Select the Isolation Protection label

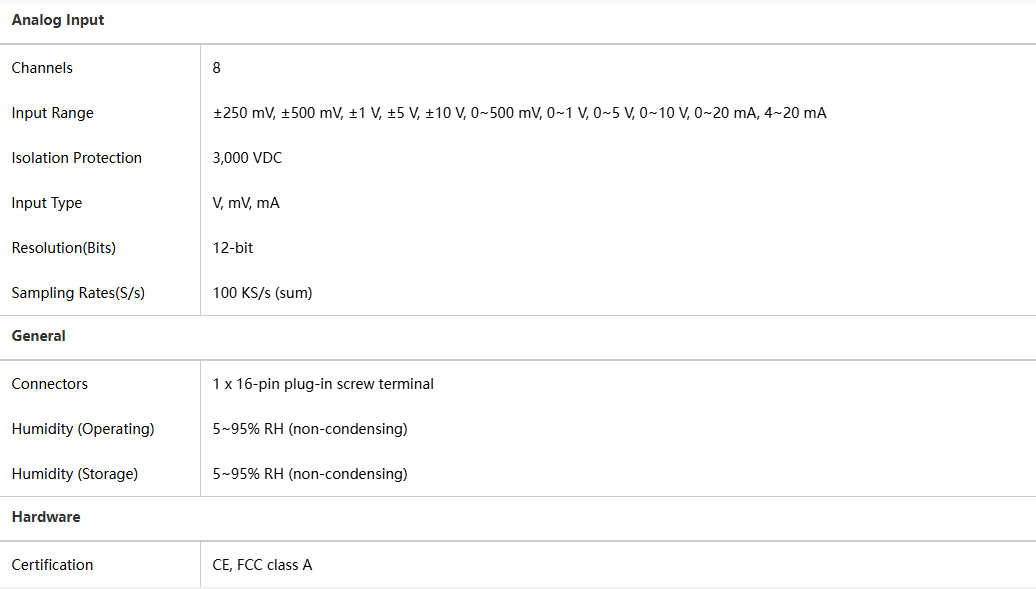coord(77,158)
